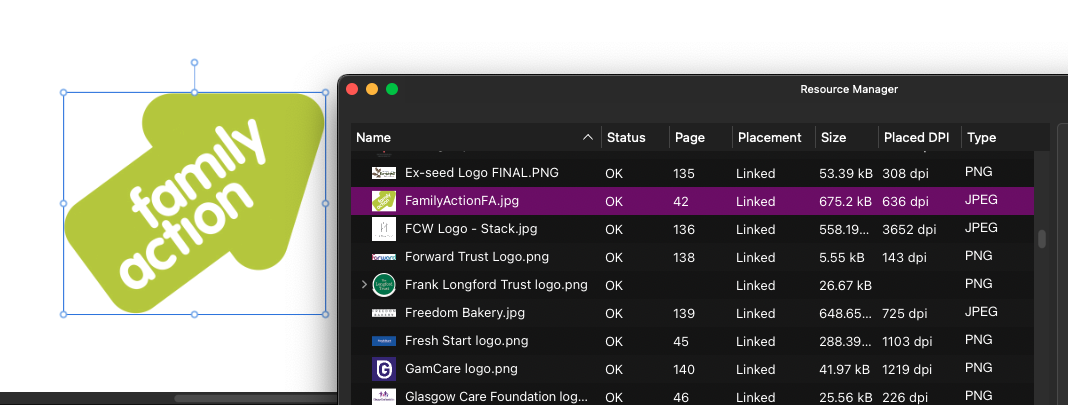This screenshot has width=1068, height=405.
Task: Click the Glasgow Care Foundation thumbnail
Action: (x=384, y=396)
